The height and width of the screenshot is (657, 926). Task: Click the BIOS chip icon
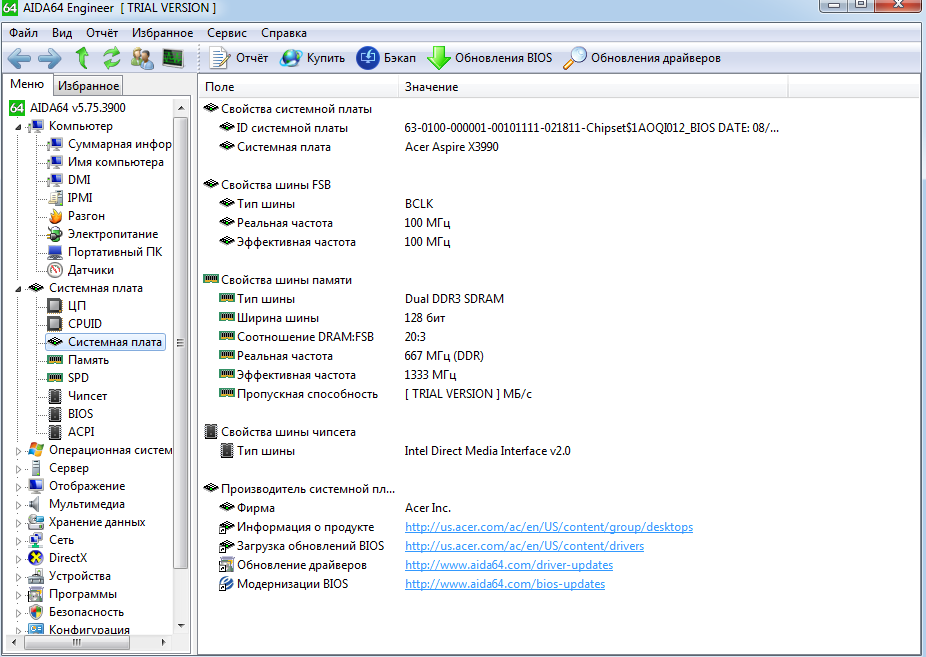click(55, 414)
